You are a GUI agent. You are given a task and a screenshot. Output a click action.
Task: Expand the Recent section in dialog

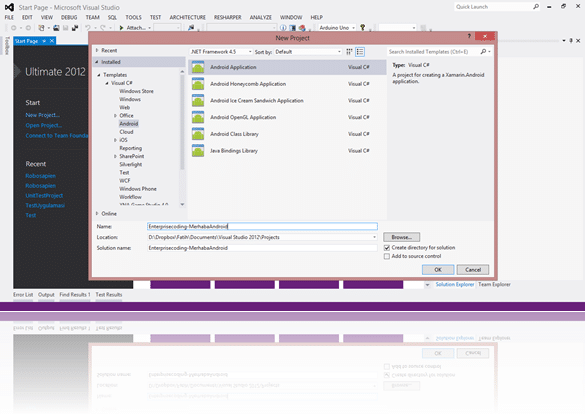(x=97, y=50)
